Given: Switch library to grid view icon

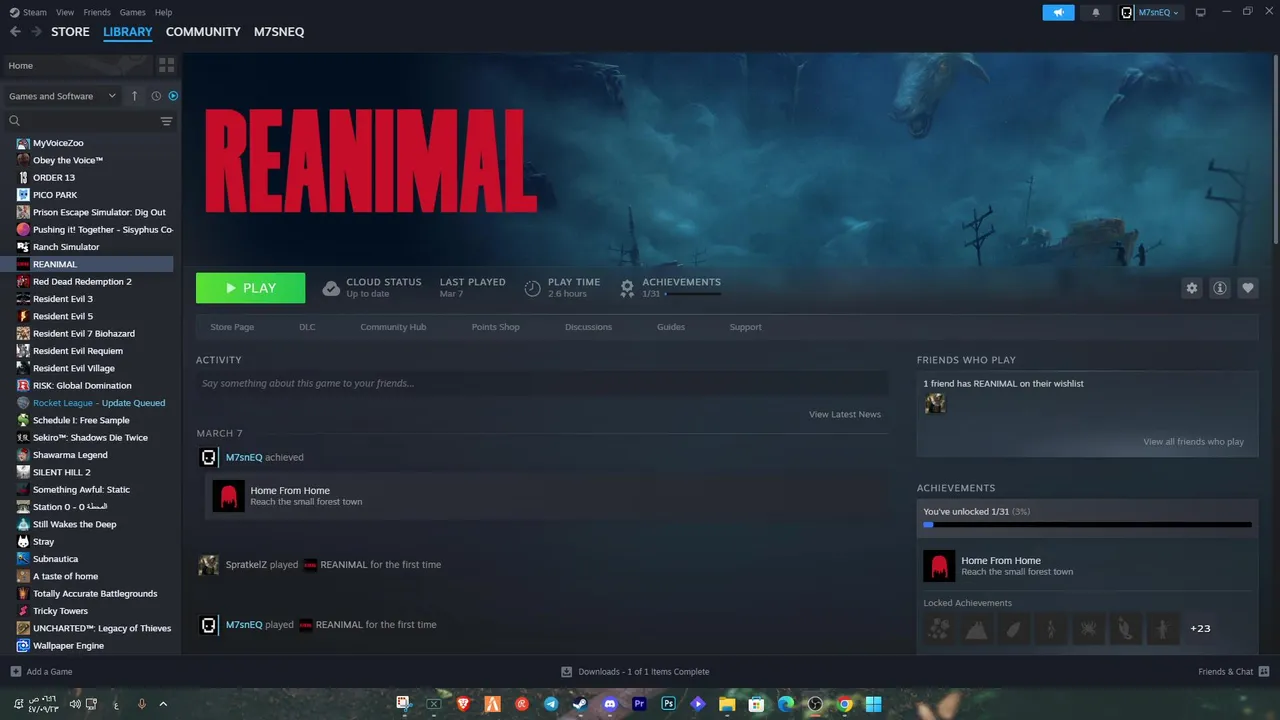Looking at the screenshot, I should click(x=166, y=65).
